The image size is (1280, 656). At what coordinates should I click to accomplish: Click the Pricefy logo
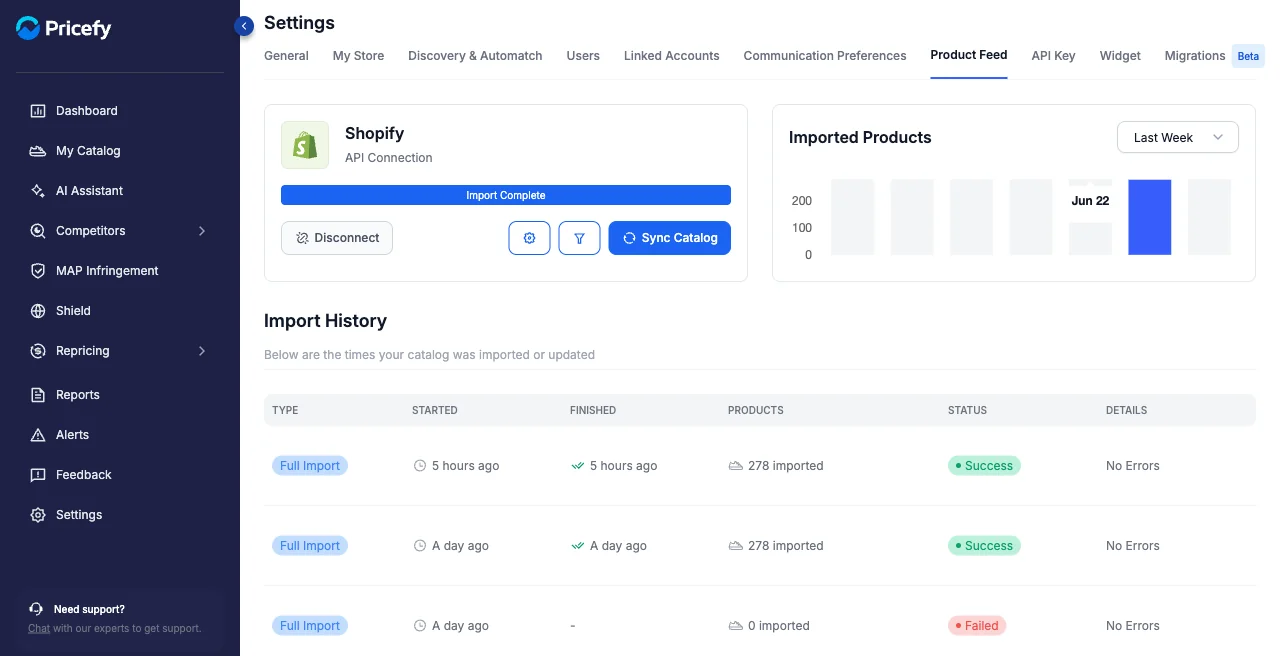[x=63, y=28]
